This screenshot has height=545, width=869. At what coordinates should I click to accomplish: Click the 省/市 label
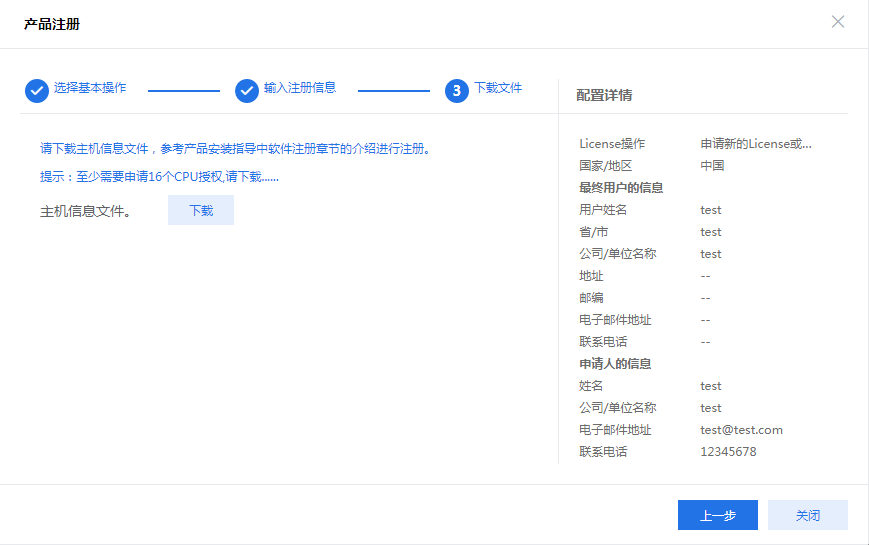594,232
